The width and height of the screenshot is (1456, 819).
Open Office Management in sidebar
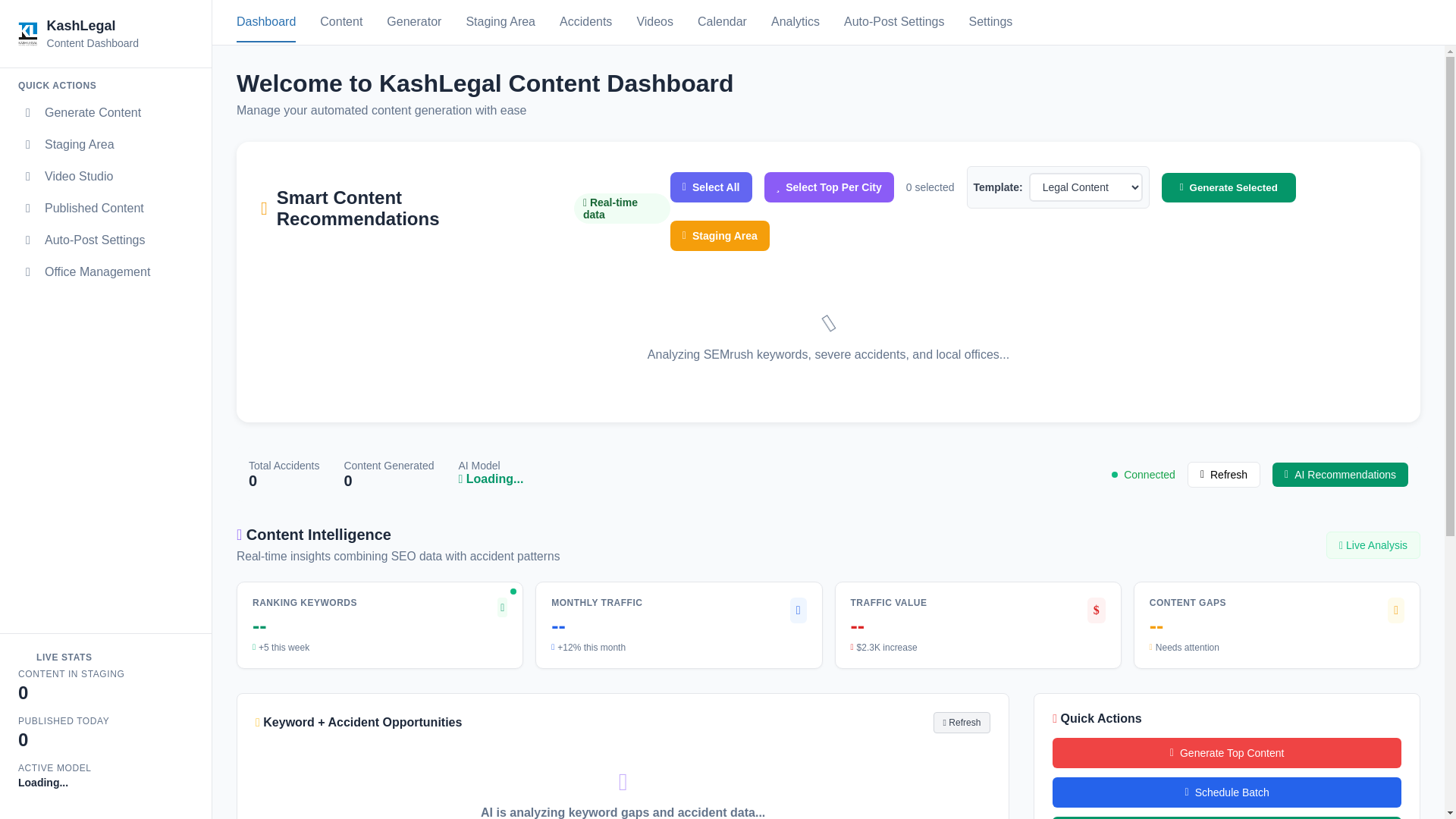[x=105, y=272]
